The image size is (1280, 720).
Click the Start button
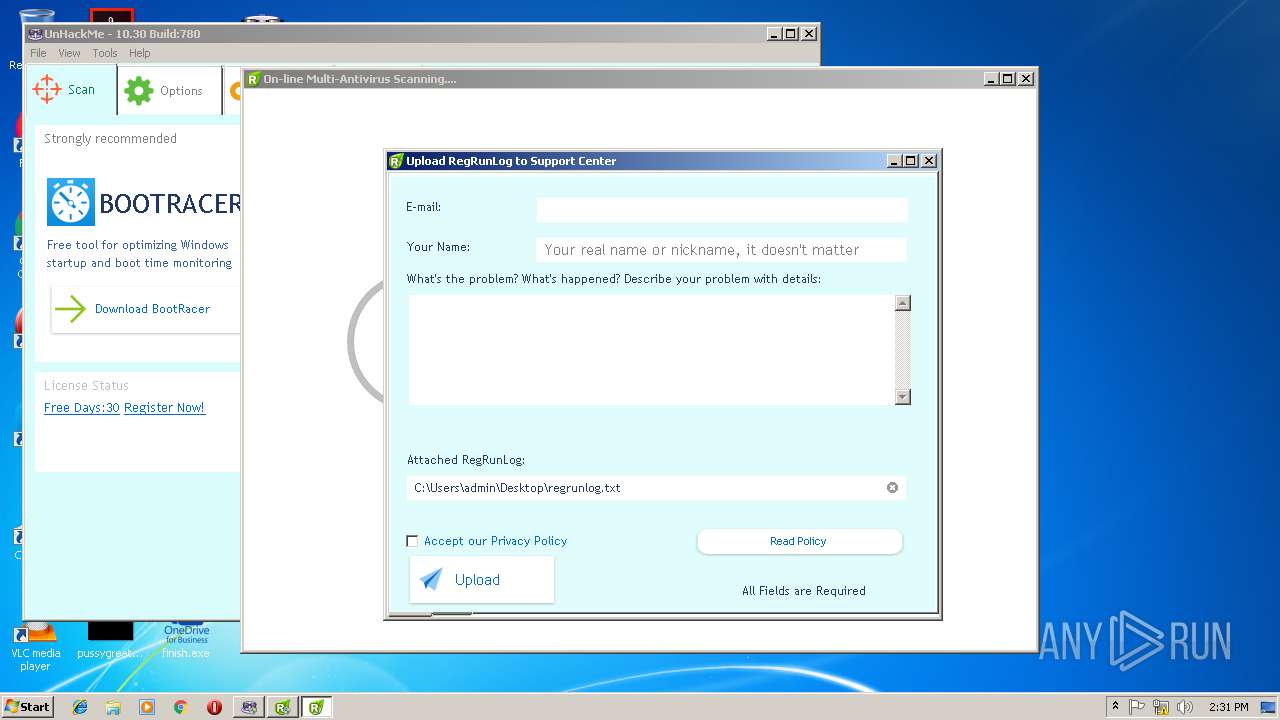click(x=28, y=707)
